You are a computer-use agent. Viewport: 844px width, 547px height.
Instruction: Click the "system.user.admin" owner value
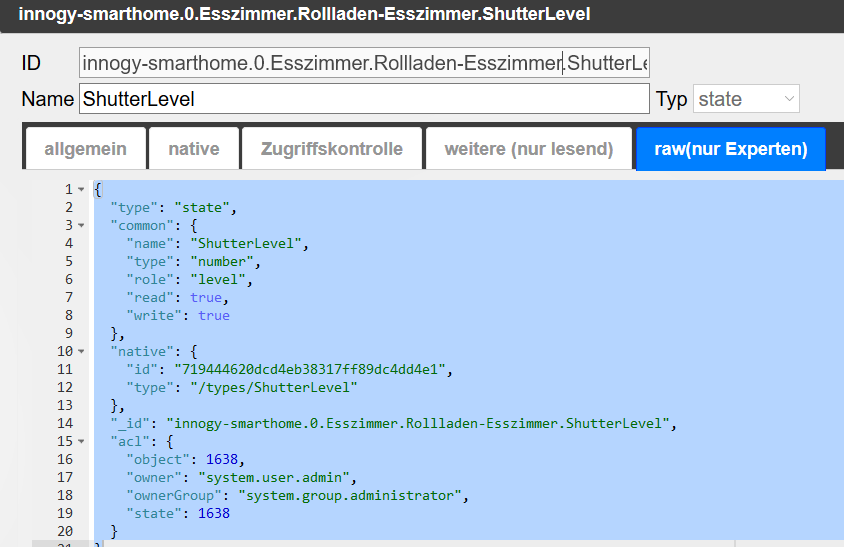pyautogui.click(x=273, y=478)
